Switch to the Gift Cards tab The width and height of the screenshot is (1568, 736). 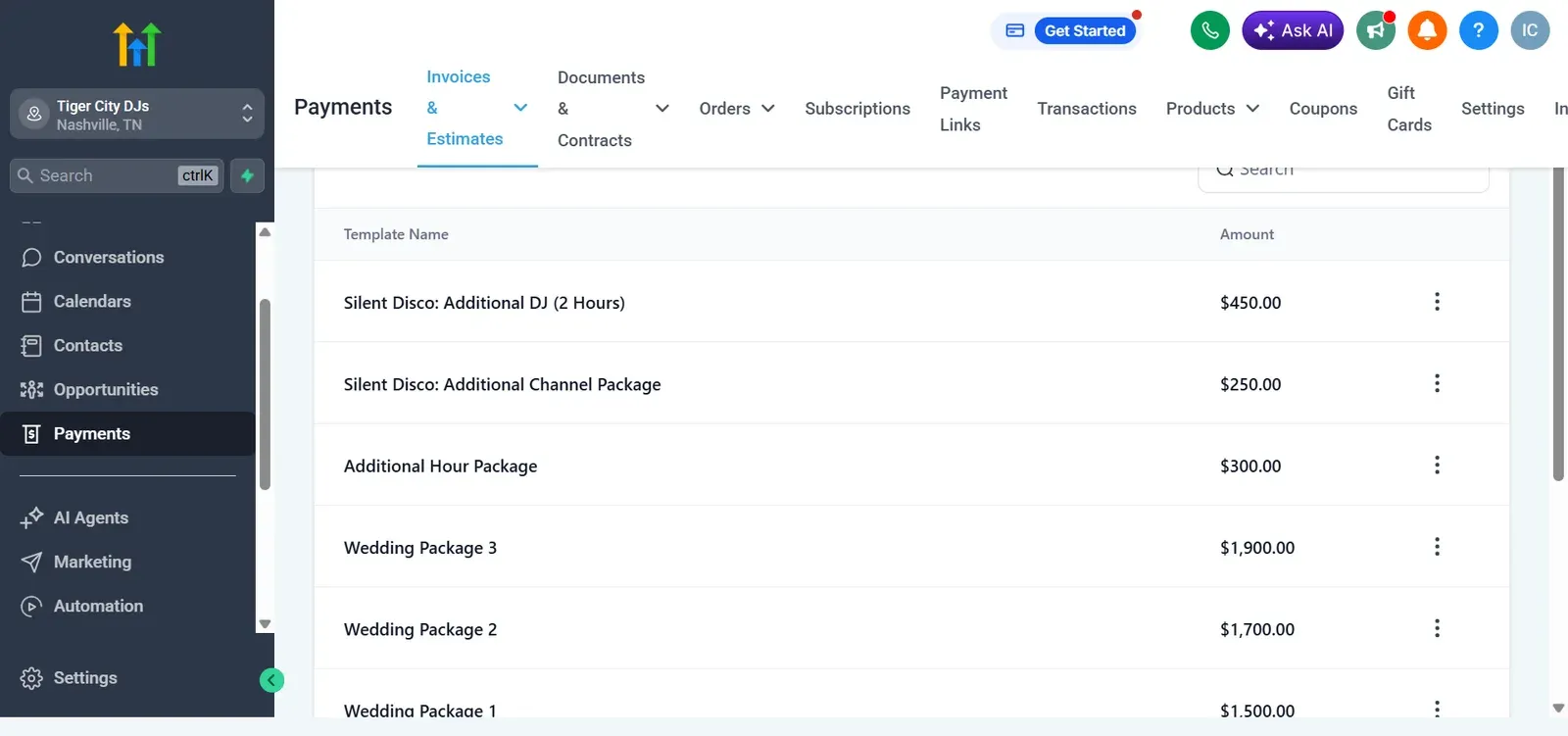point(1409,109)
